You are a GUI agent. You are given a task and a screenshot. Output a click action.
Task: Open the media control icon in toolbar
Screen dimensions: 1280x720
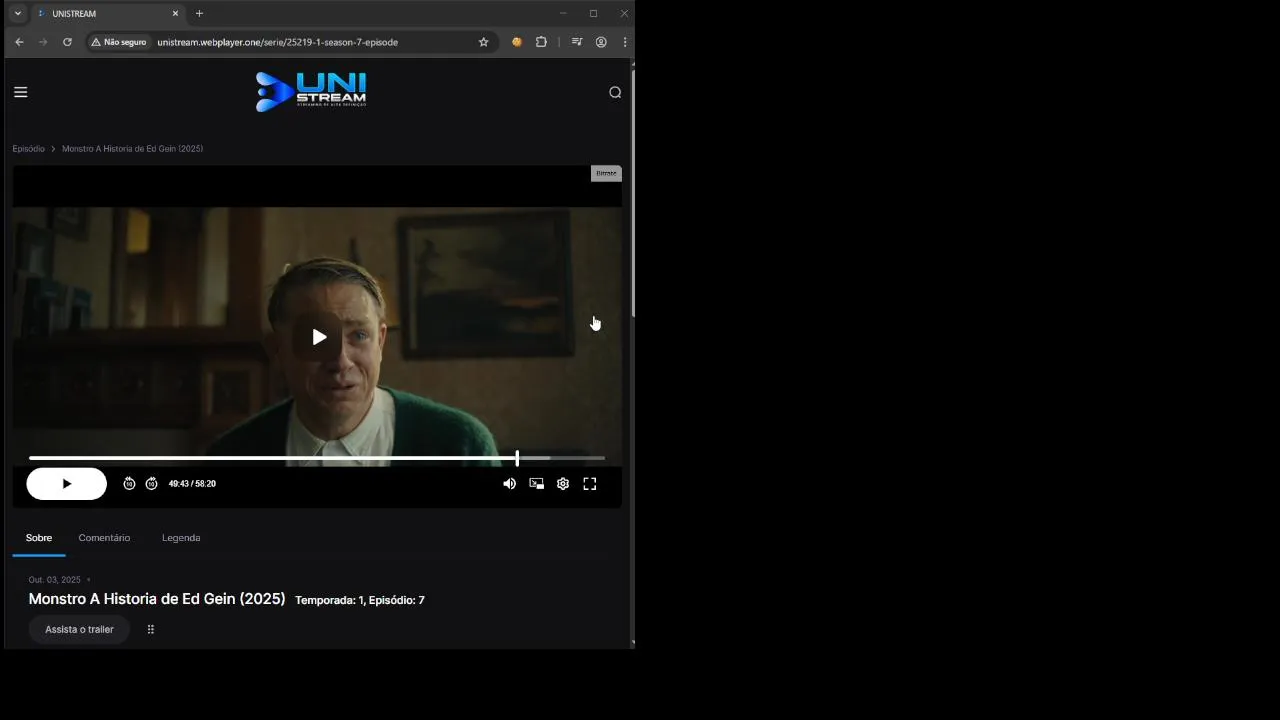click(x=577, y=42)
